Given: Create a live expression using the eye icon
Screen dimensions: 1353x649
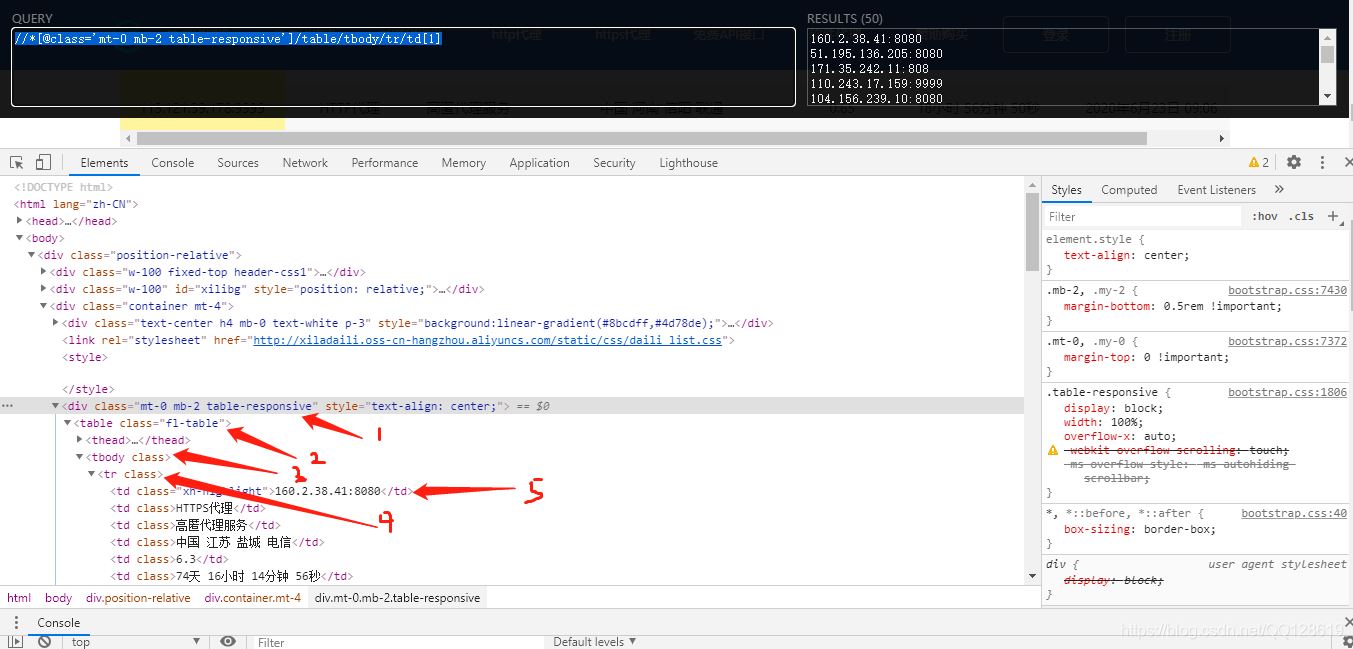Looking at the screenshot, I should click(228, 641).
